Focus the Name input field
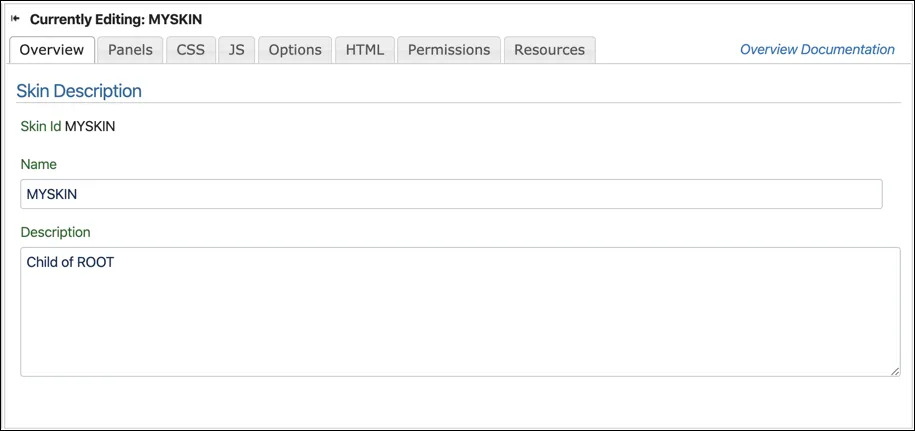 (451, 194)
